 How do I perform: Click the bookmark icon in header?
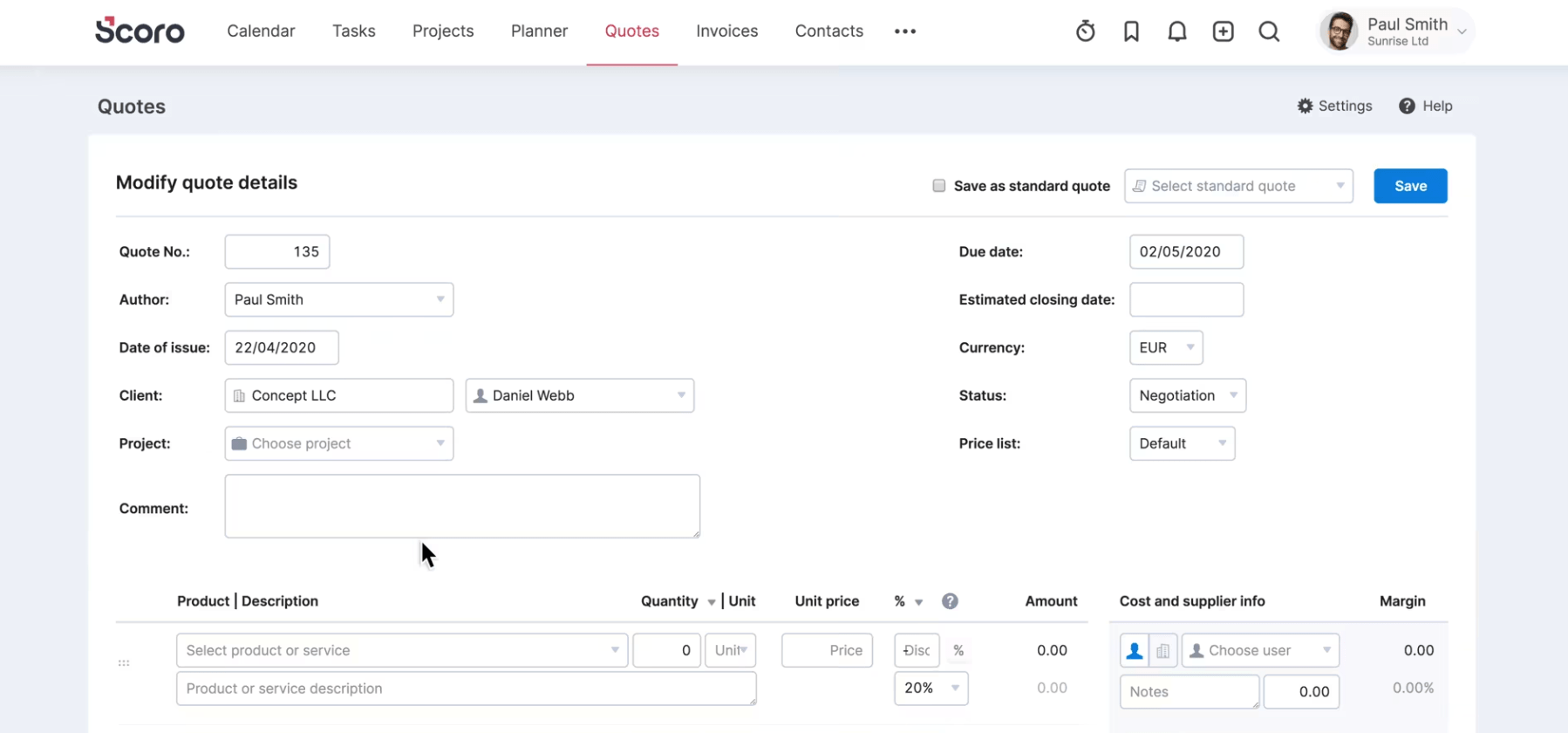tap(1131, 31)
